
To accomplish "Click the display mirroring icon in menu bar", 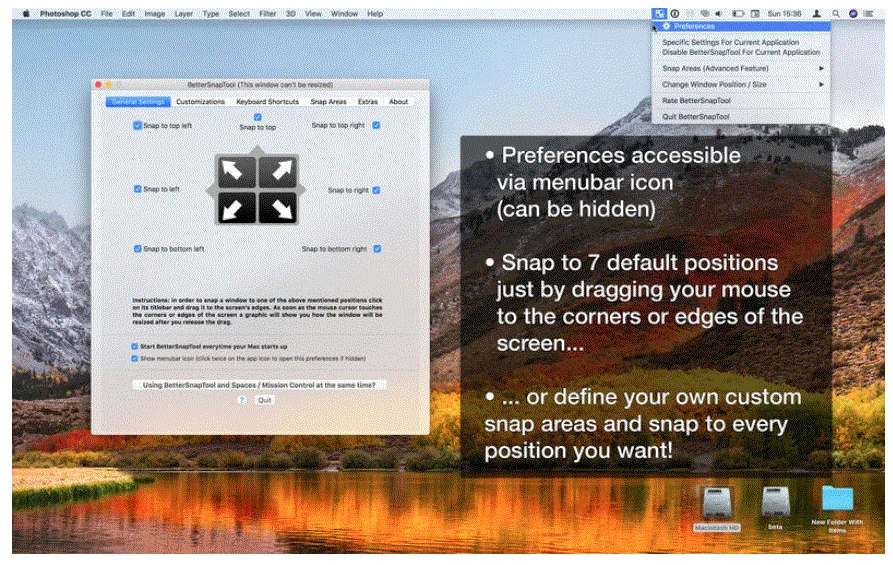I will pyautogui.click(x=755, y=14).
